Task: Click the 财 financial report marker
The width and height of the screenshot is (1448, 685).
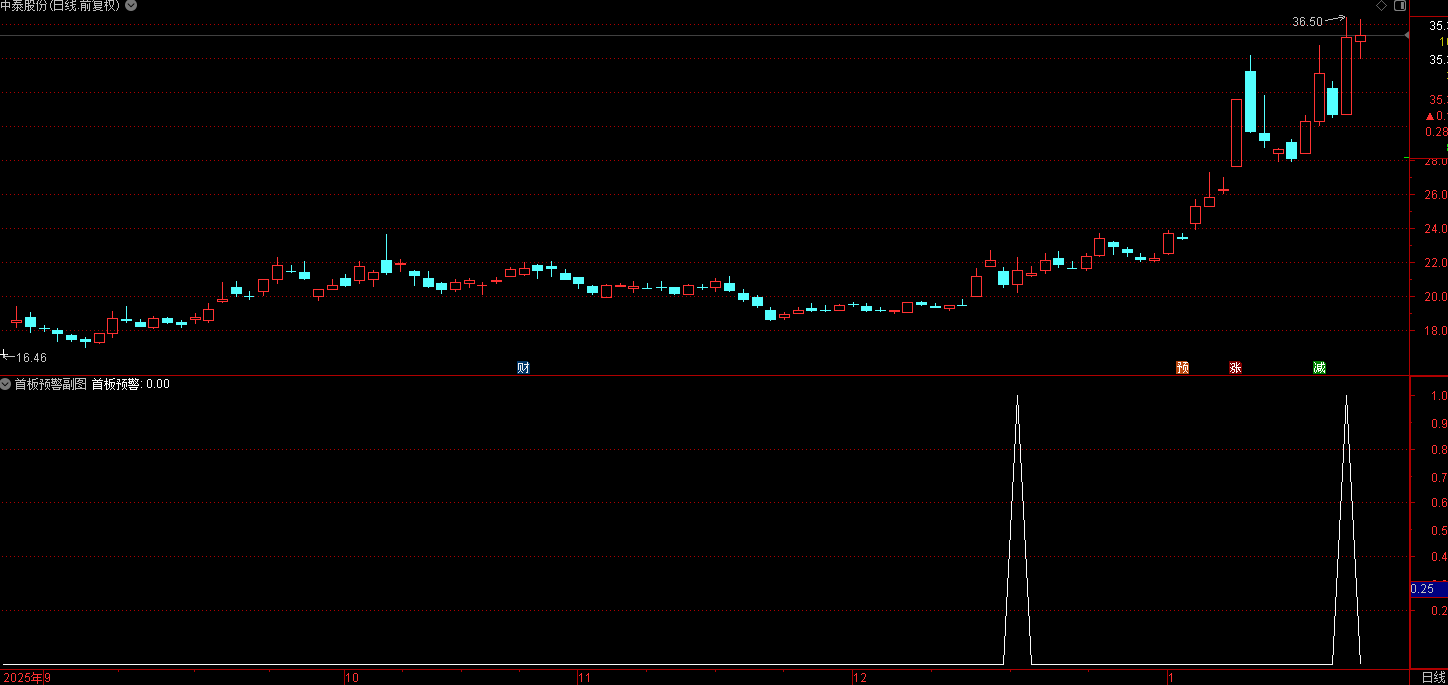Action: [523, 368]
